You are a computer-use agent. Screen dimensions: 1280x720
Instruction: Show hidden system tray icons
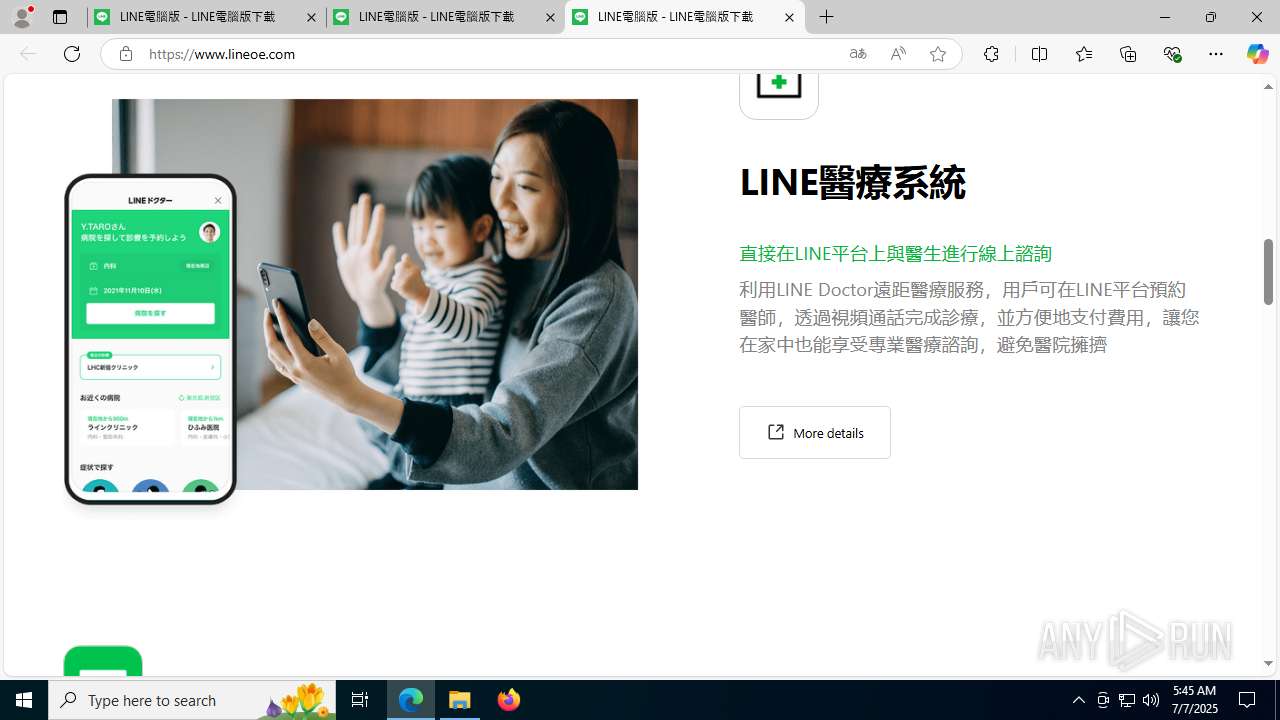pyautogui.click(x=1078, y=700)
